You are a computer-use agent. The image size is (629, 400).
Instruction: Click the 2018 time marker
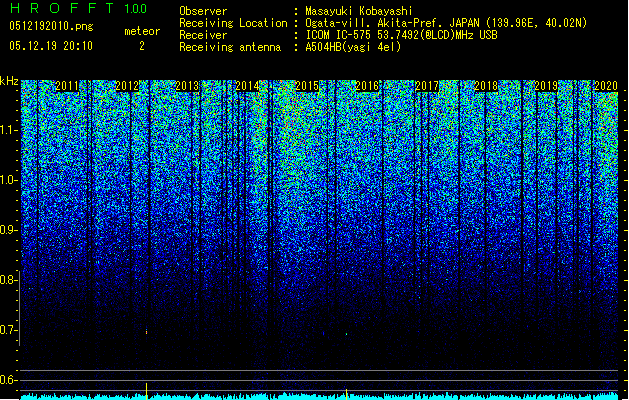[486, 86]
